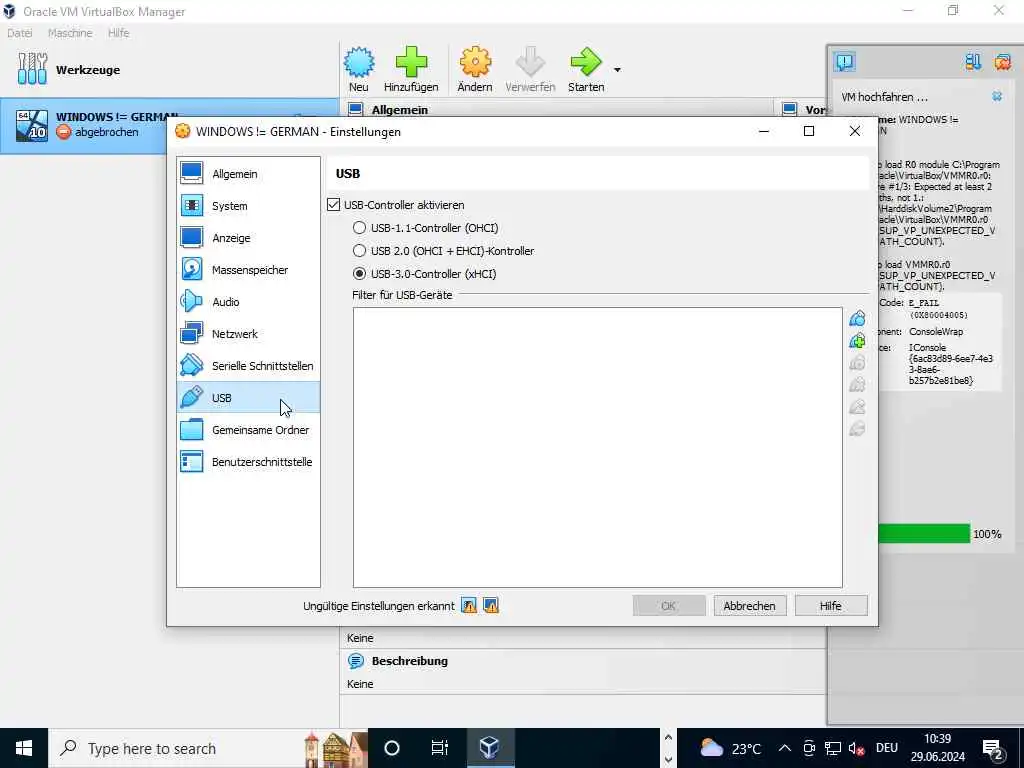Screen dimensions: 1024x768
Task: Open the Hilfe menu in menu bar
Action: click(118, 33)
